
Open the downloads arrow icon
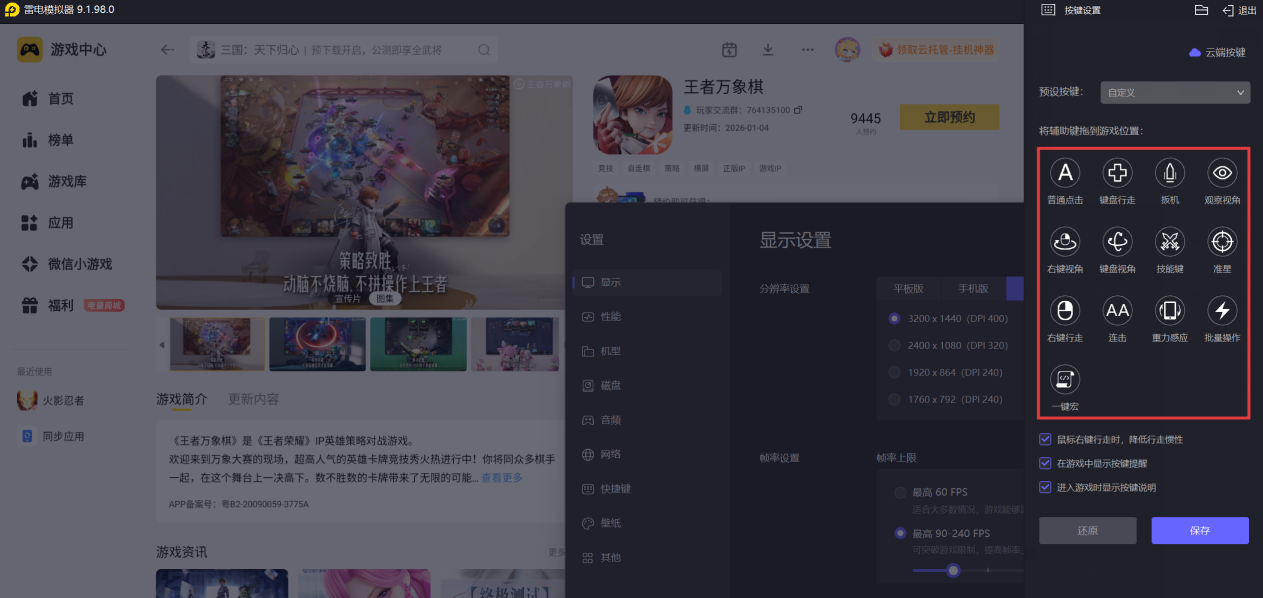point(768,49)
